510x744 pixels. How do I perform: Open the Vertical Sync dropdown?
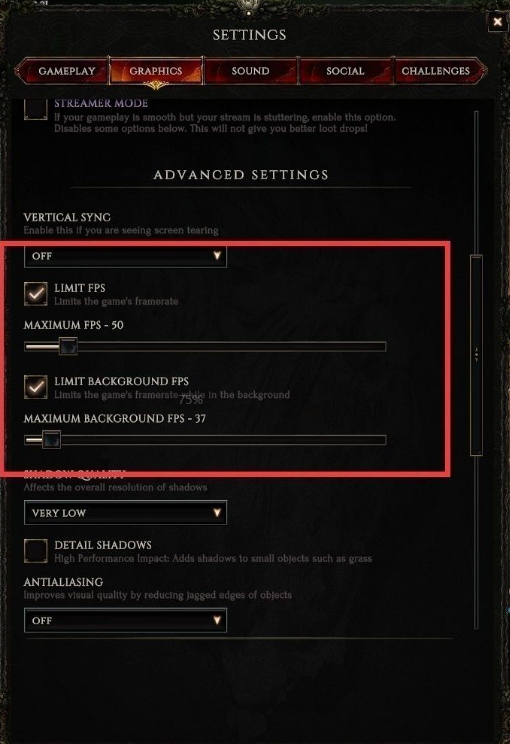[x=125, y=256]
